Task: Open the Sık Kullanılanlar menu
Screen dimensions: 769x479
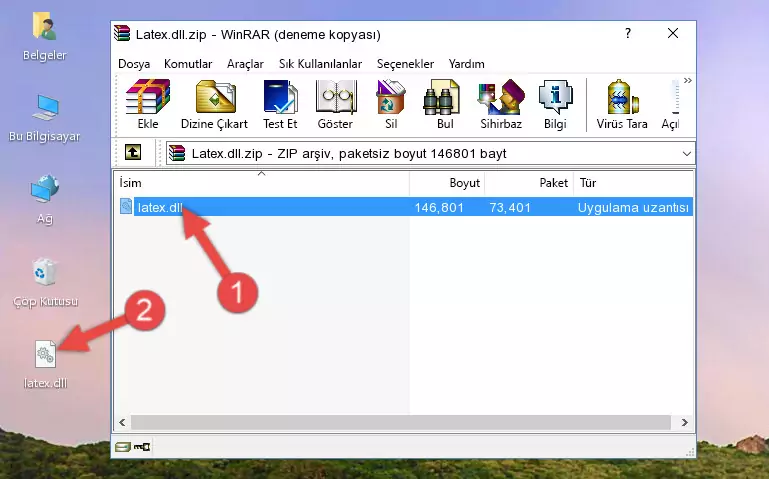Action: pos(320,64)
